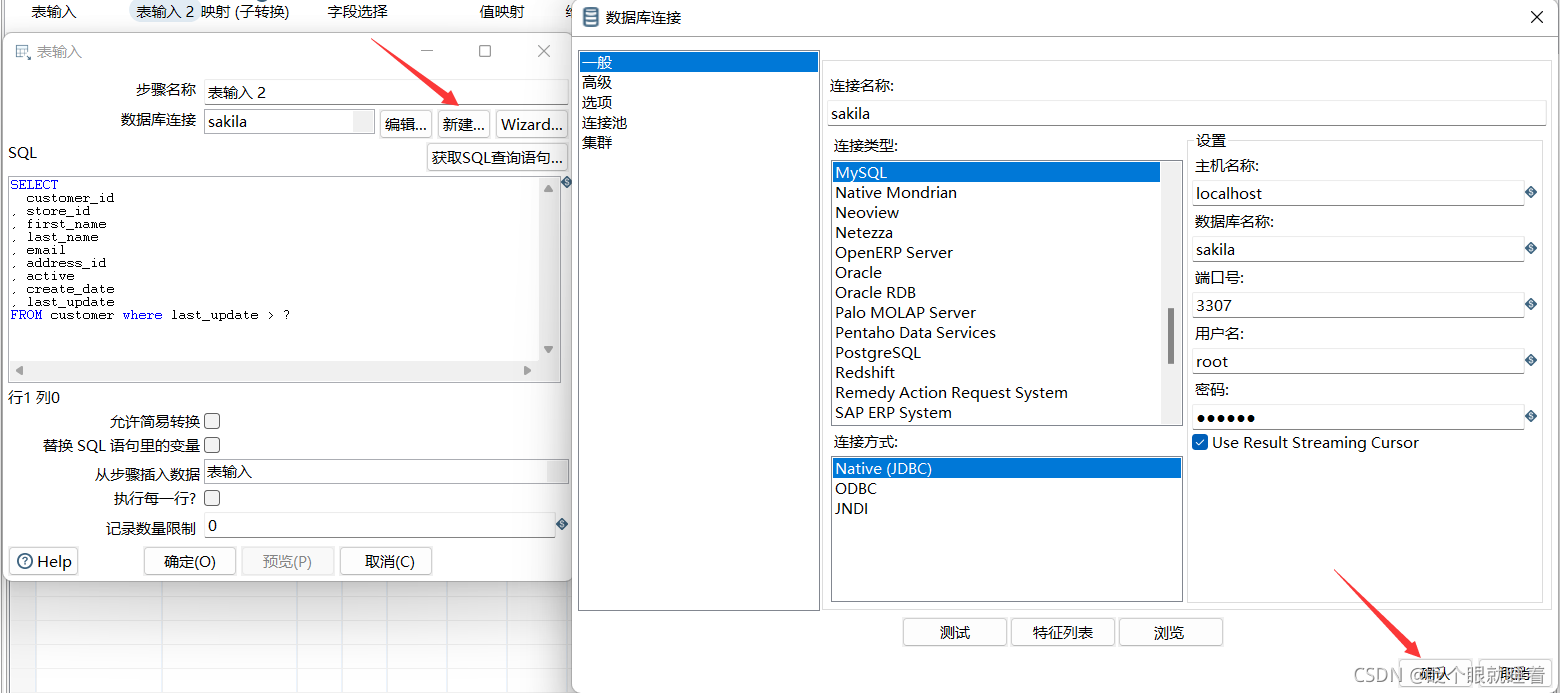Screen dimensions: 1560x693
Task: Click SQL editor scroll down arrow
Action: [x=549, y=349]
